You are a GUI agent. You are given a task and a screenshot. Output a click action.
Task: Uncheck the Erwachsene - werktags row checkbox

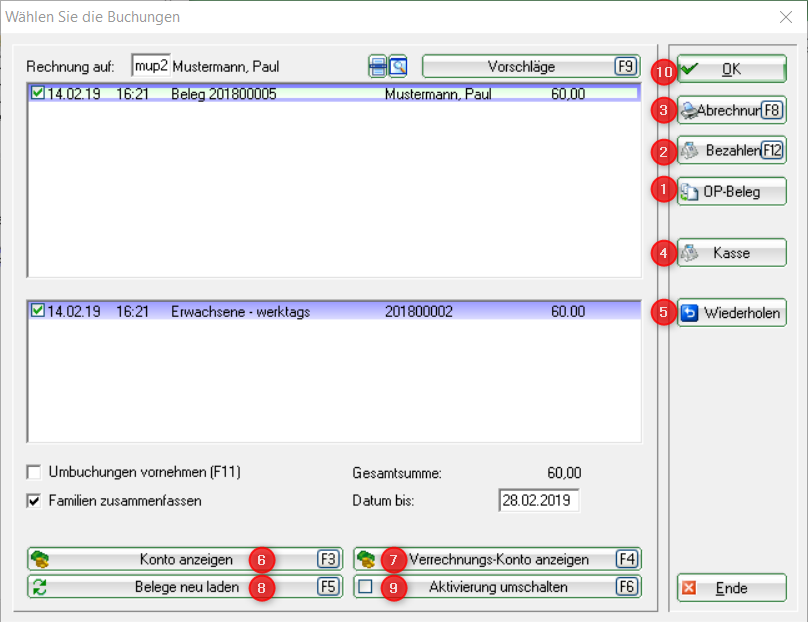[x=38, y=311]
